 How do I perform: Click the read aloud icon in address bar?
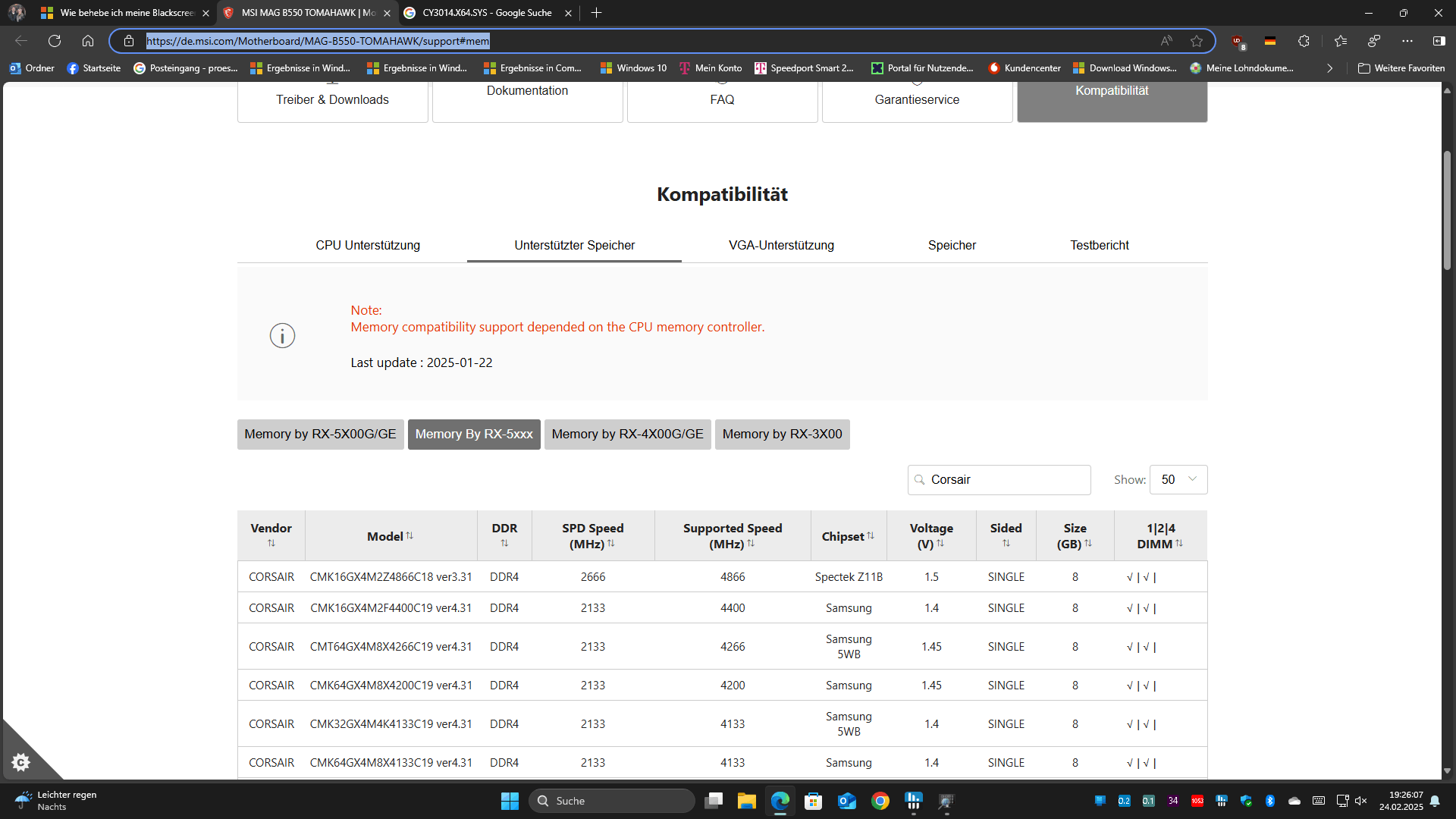click(x=1166, y=41)
